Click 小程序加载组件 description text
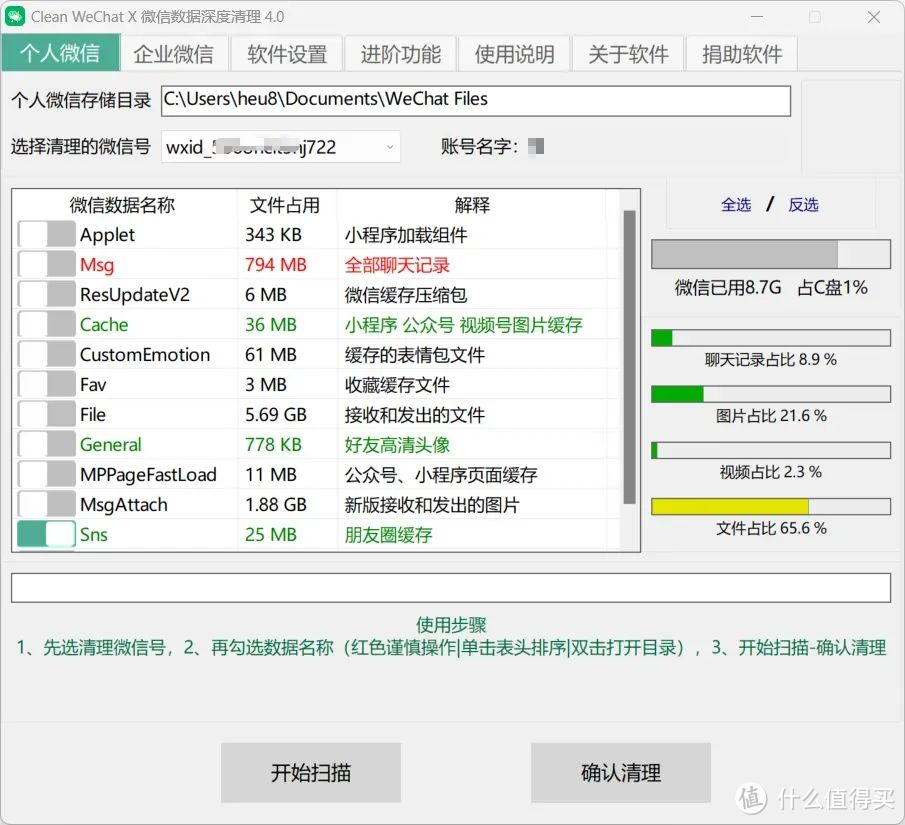 tap(406, 235)
